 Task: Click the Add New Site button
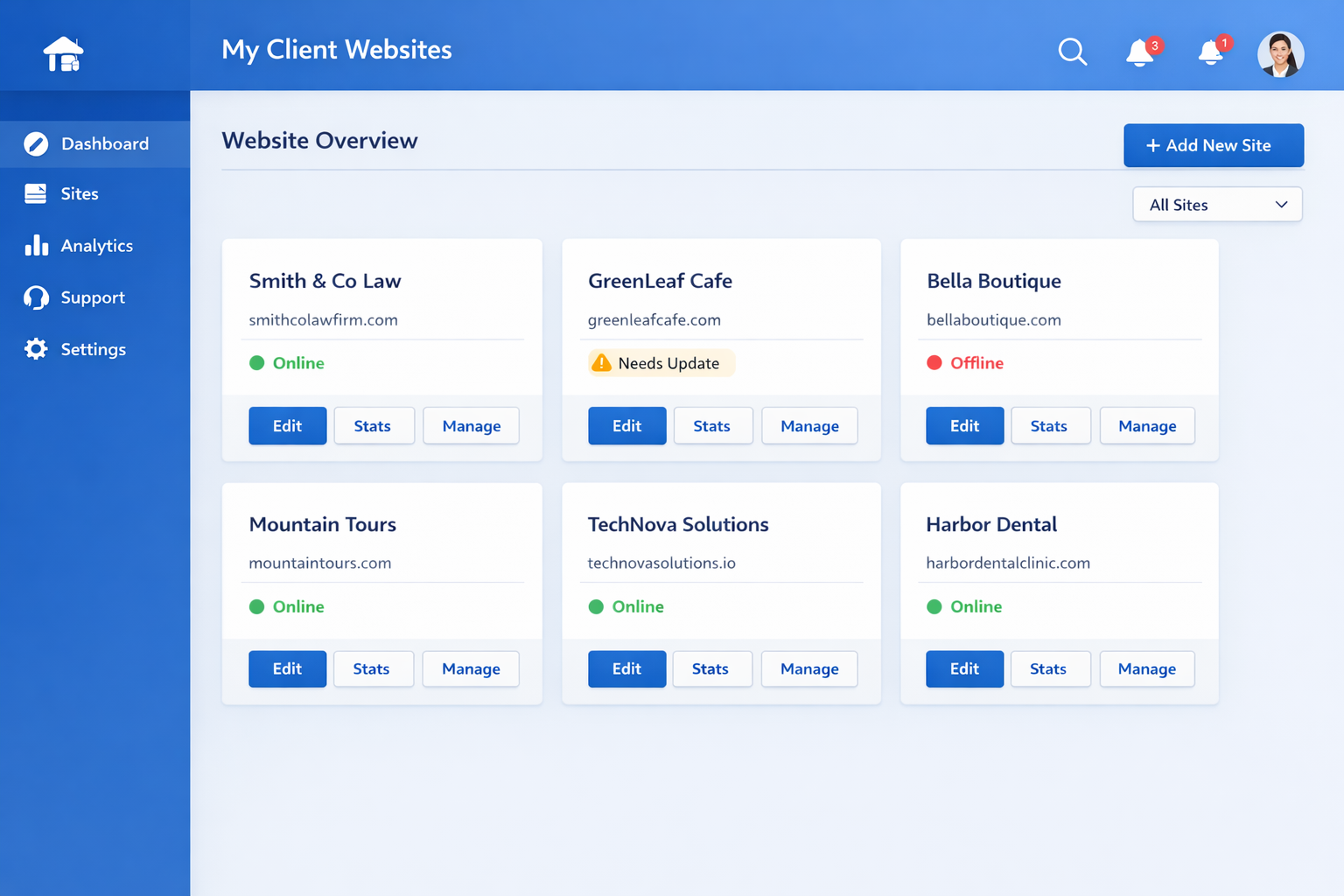point(1214,145)
